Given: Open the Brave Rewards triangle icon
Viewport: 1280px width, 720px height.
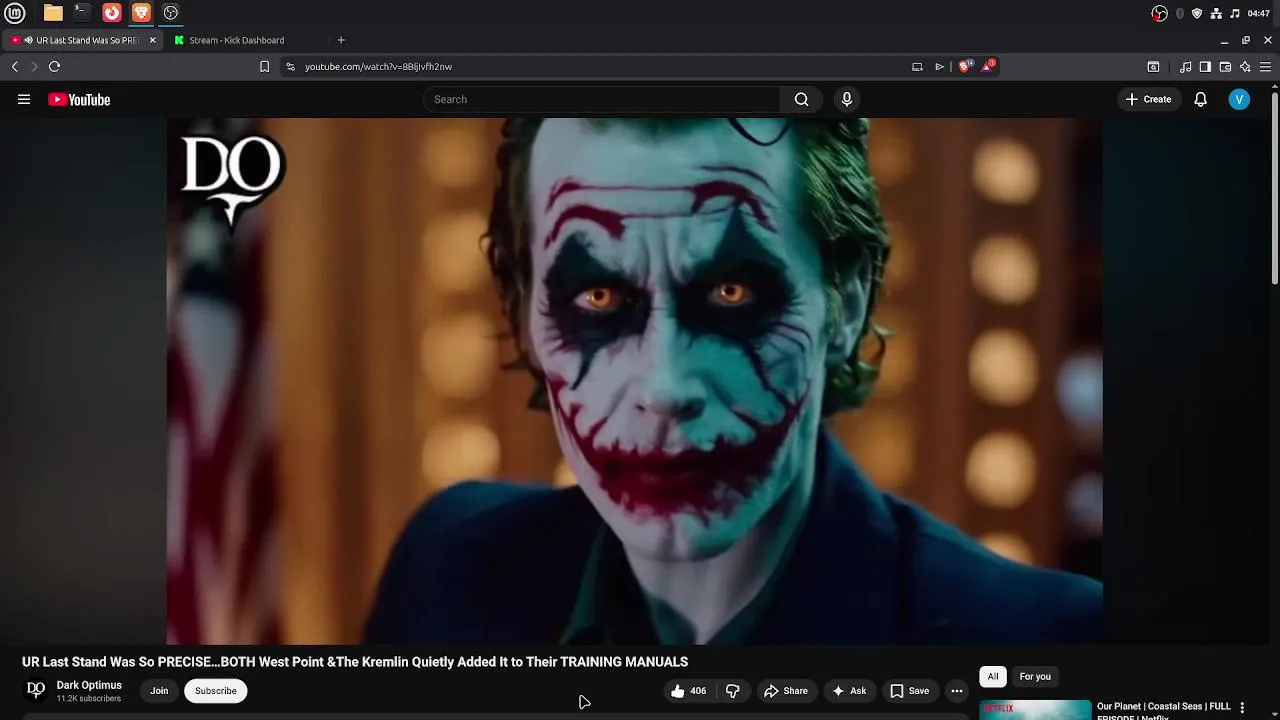Looking at the screenshot, I should pyautogui.click(x=989, y=66).
